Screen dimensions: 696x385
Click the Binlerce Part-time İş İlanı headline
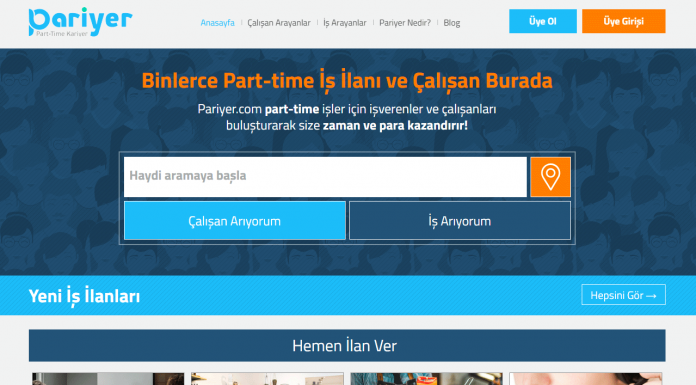[347, 81]
